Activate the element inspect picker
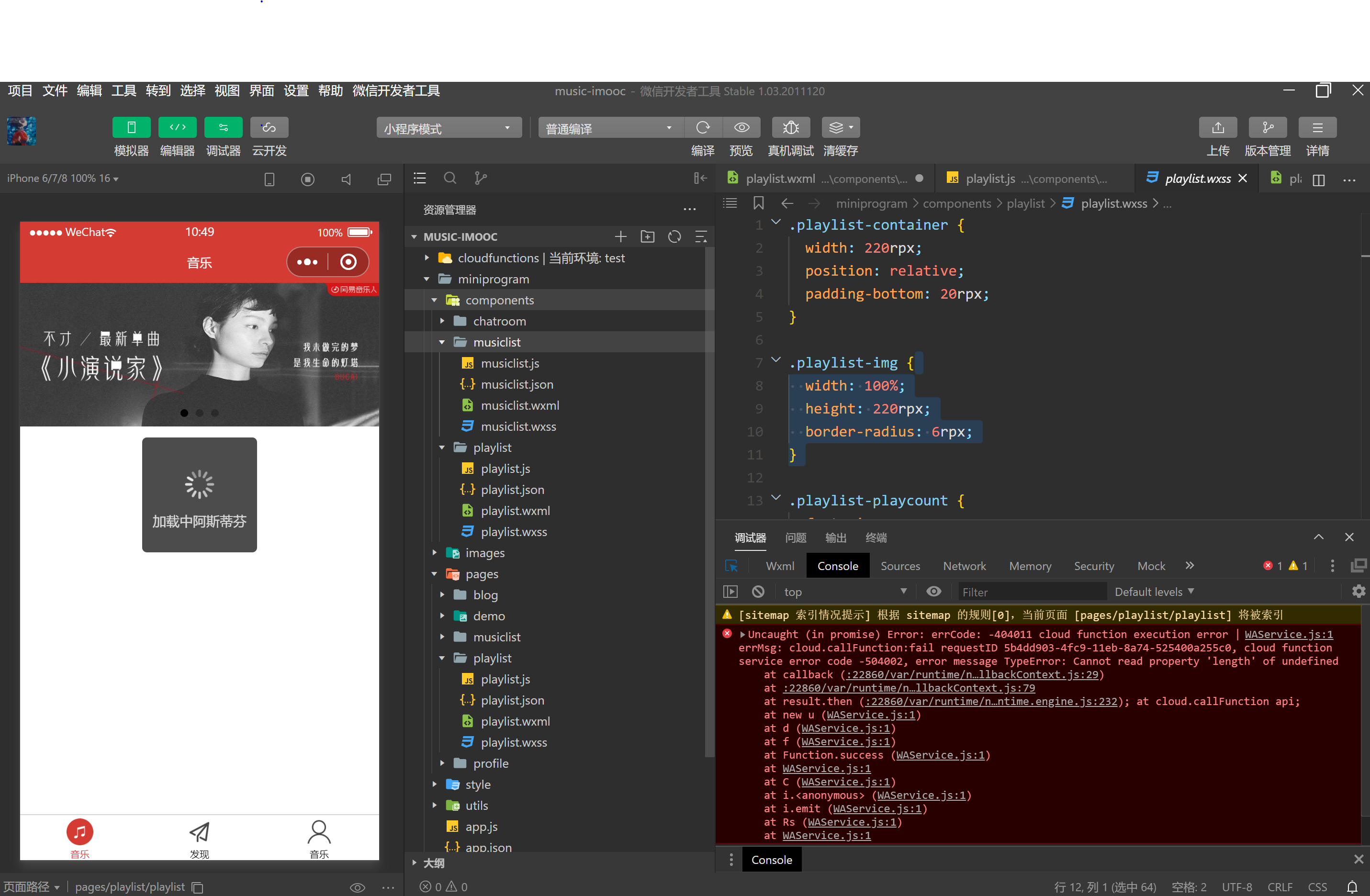The height and width of the screenshot is (896, 1370). coord(731,566)
